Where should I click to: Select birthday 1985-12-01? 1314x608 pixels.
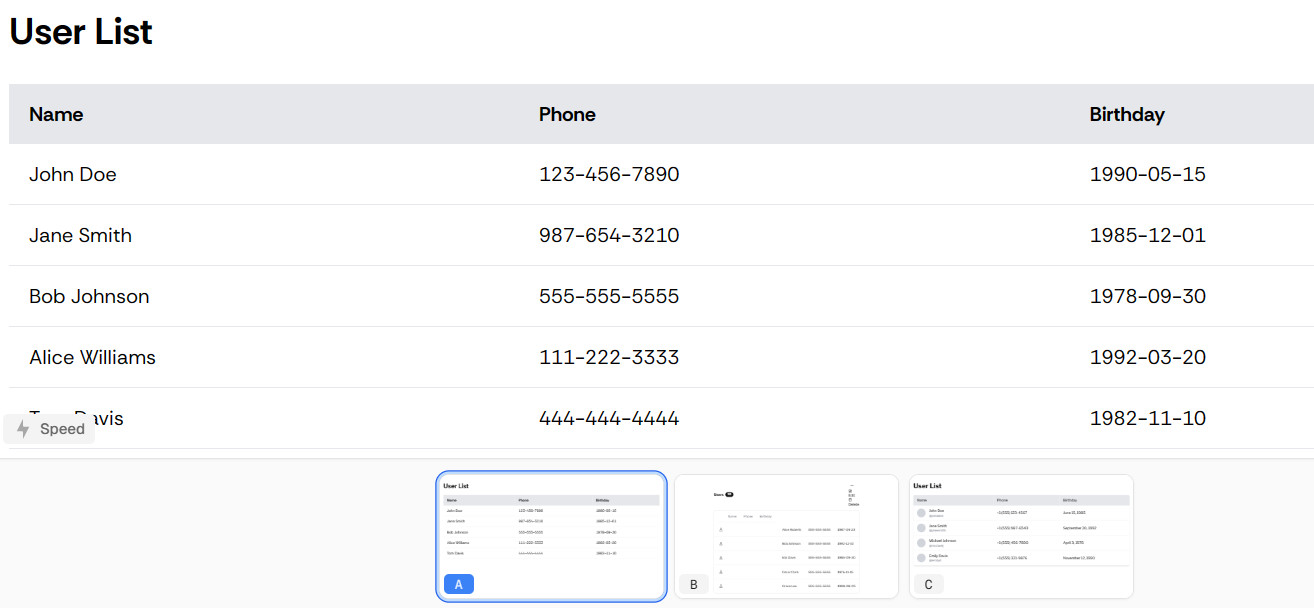point(1148,235)
